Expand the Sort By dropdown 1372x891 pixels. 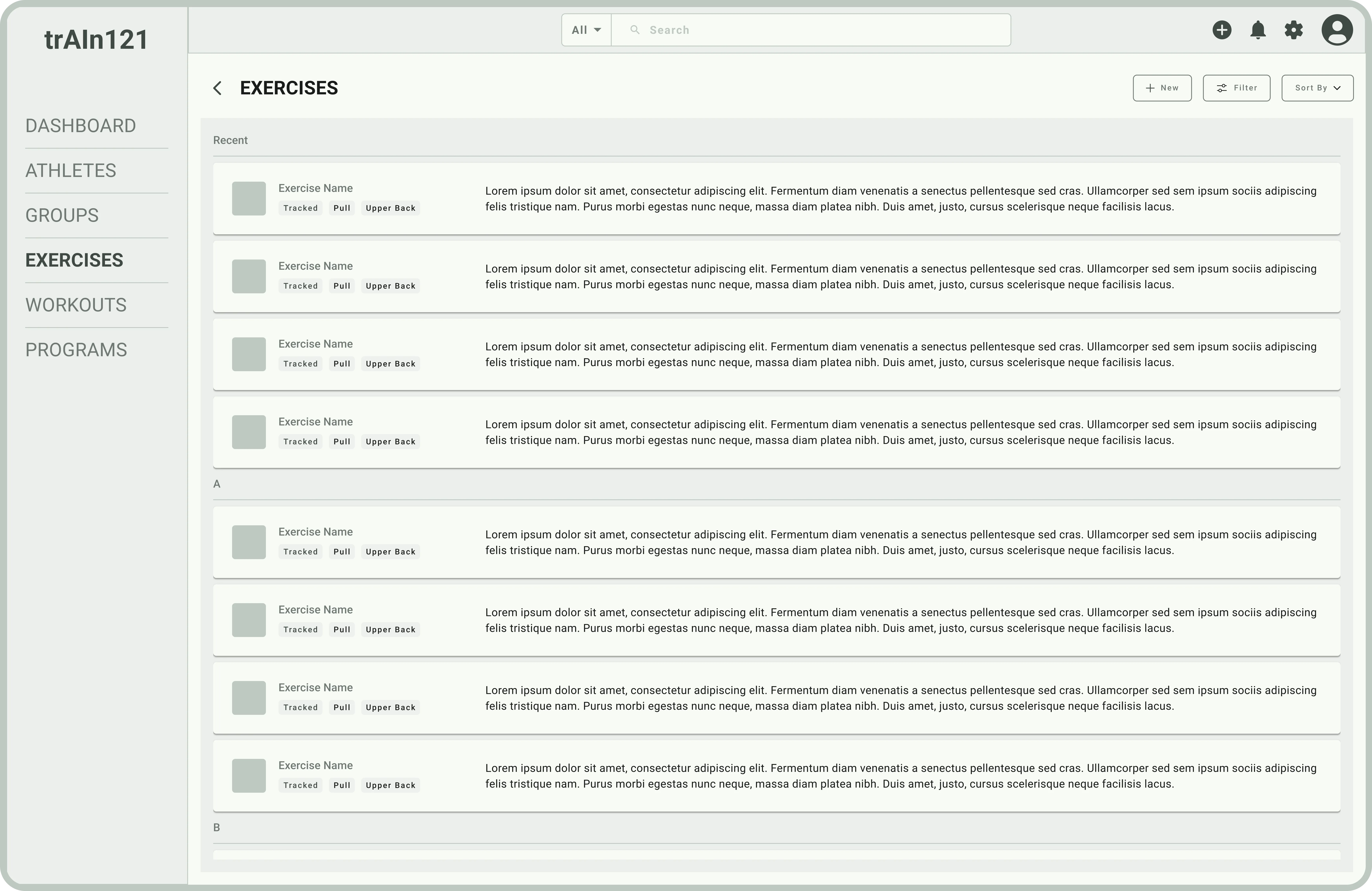point(1317,88)
